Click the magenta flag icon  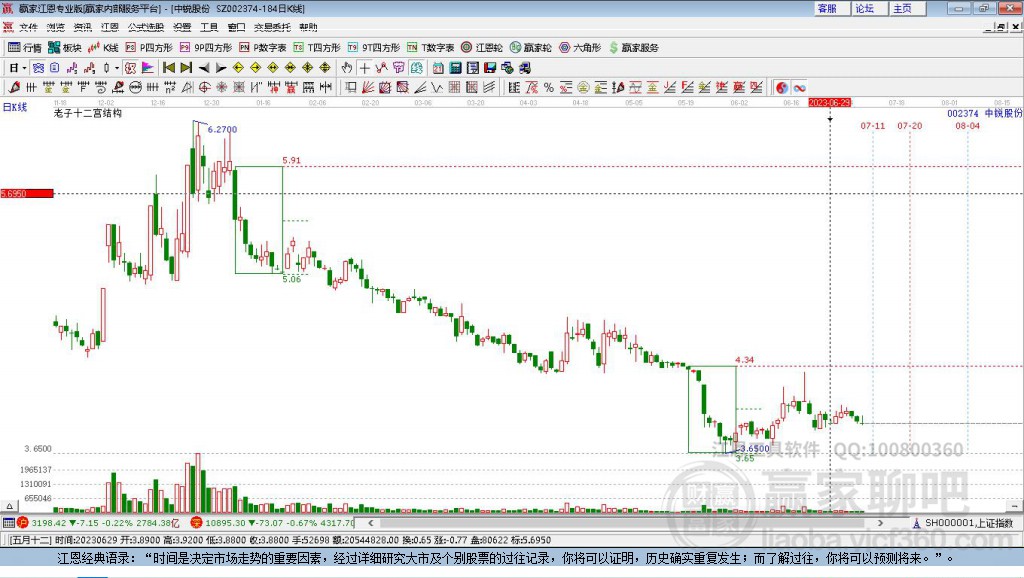point(148,68)
